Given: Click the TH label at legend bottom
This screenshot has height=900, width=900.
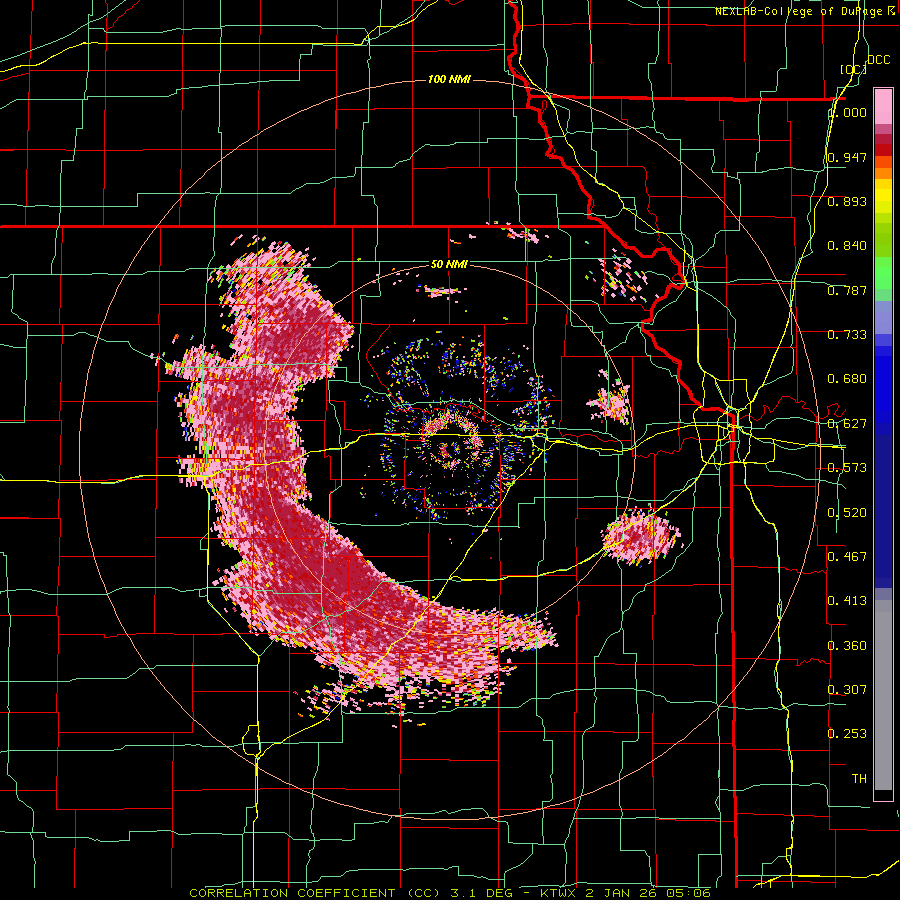Looking at the screenshot, I should tap(859, 779).
